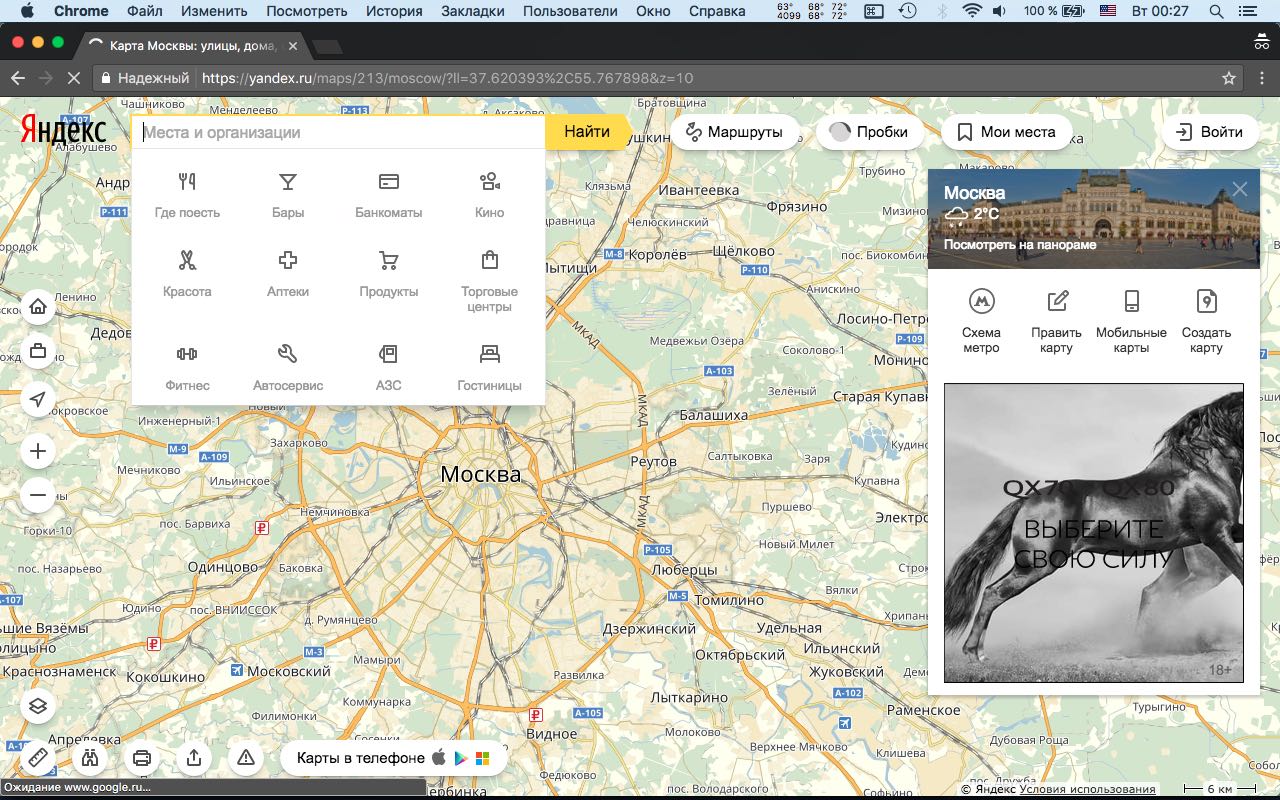The height and width of the screenshot is (800, 1280).
Task: Open the 'Файл' menu
Action: [145, 11]
